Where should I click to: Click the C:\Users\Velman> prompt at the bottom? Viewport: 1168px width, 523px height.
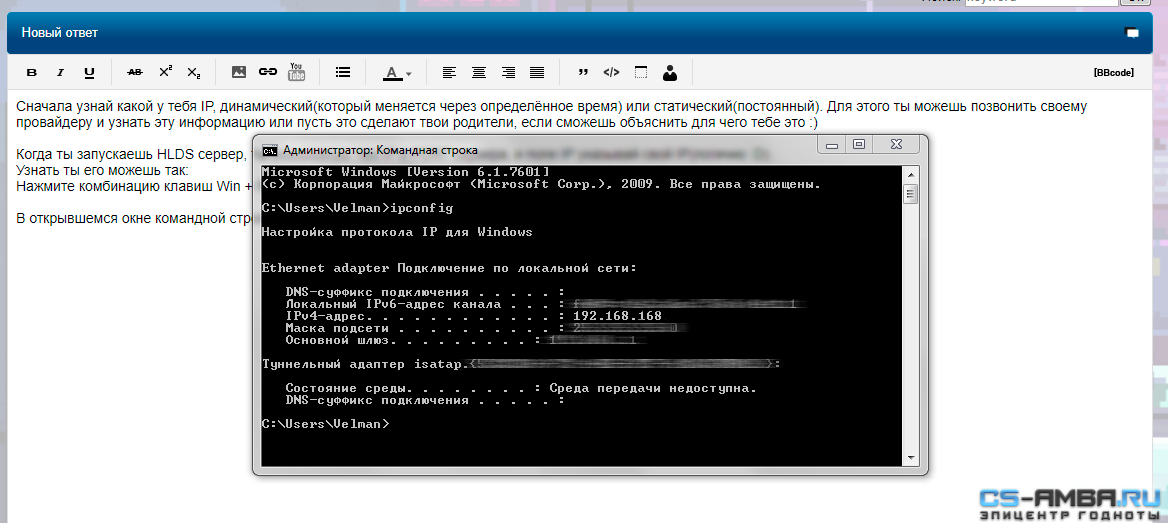tap(326, 424)
